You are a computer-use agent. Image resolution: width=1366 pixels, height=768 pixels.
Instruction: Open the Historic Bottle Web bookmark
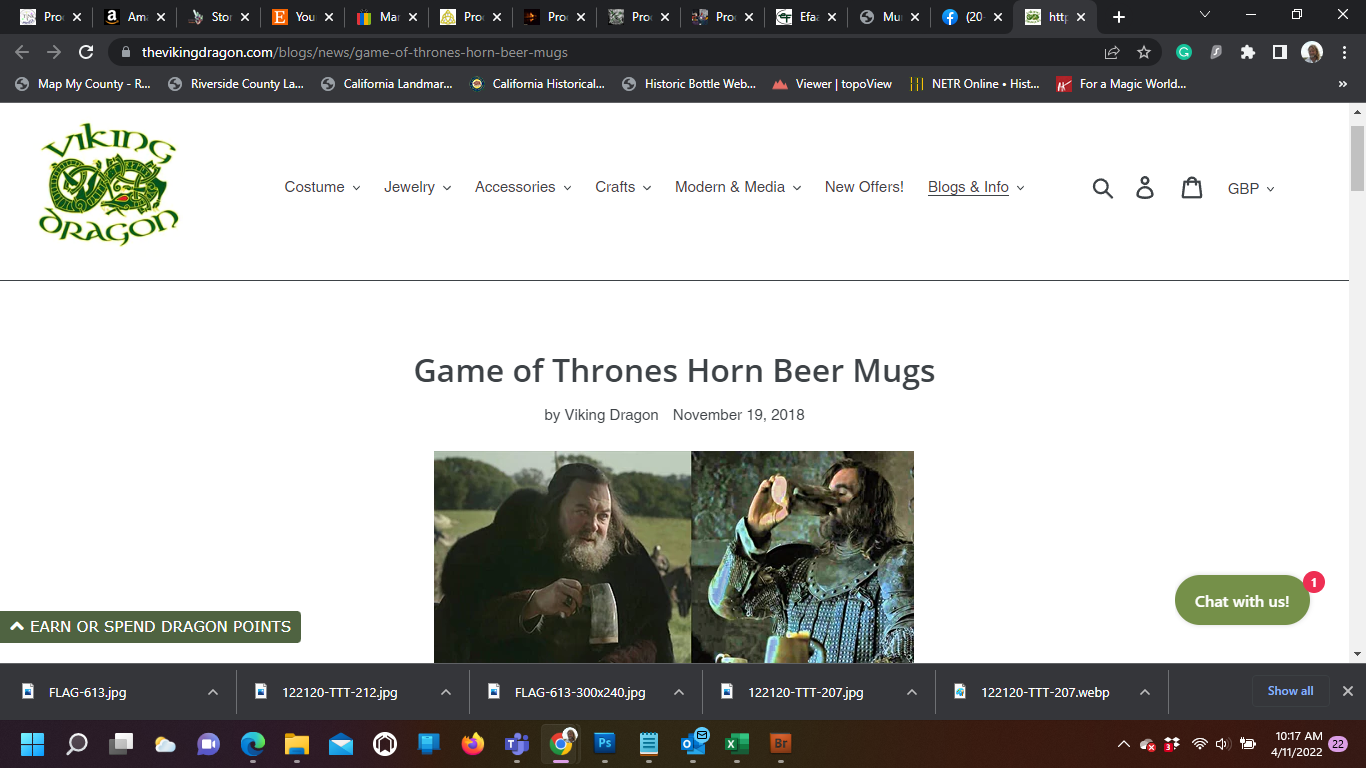tap(688, 84)
